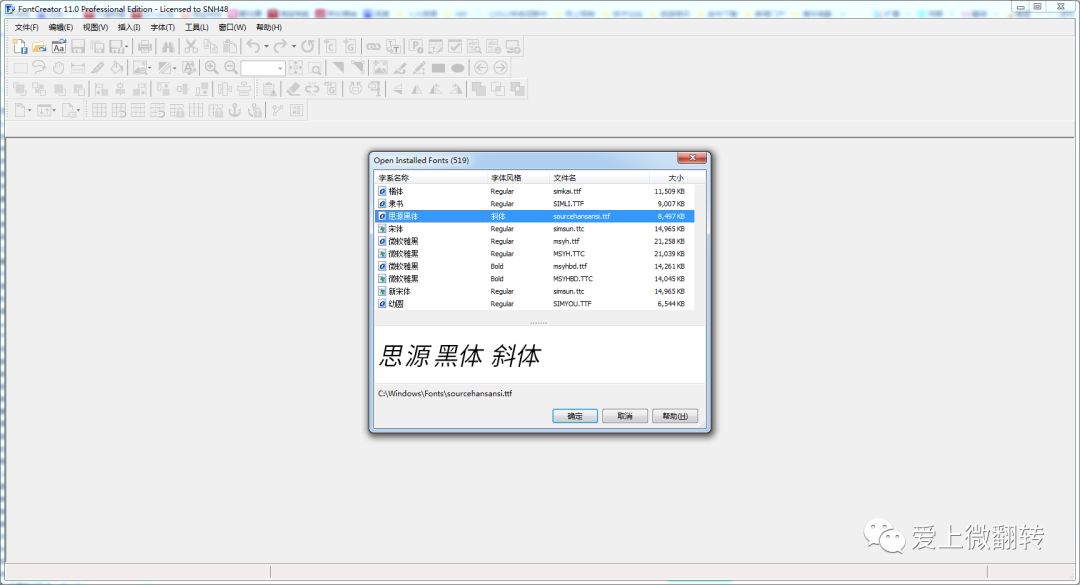Select the 宋体 font row
This screenshot has width=1080, height=585.
(534, 229)
